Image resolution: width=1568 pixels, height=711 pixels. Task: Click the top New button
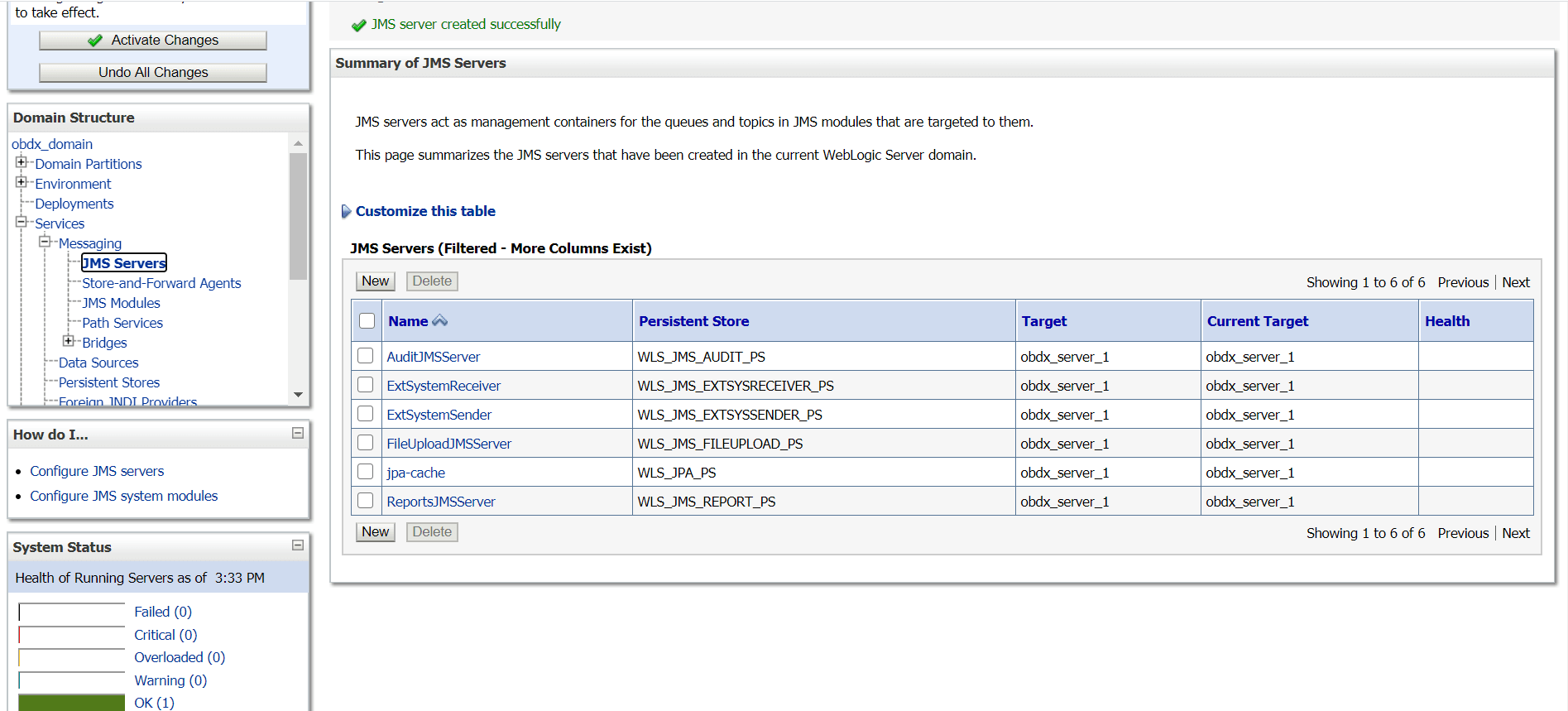point(375,281)
